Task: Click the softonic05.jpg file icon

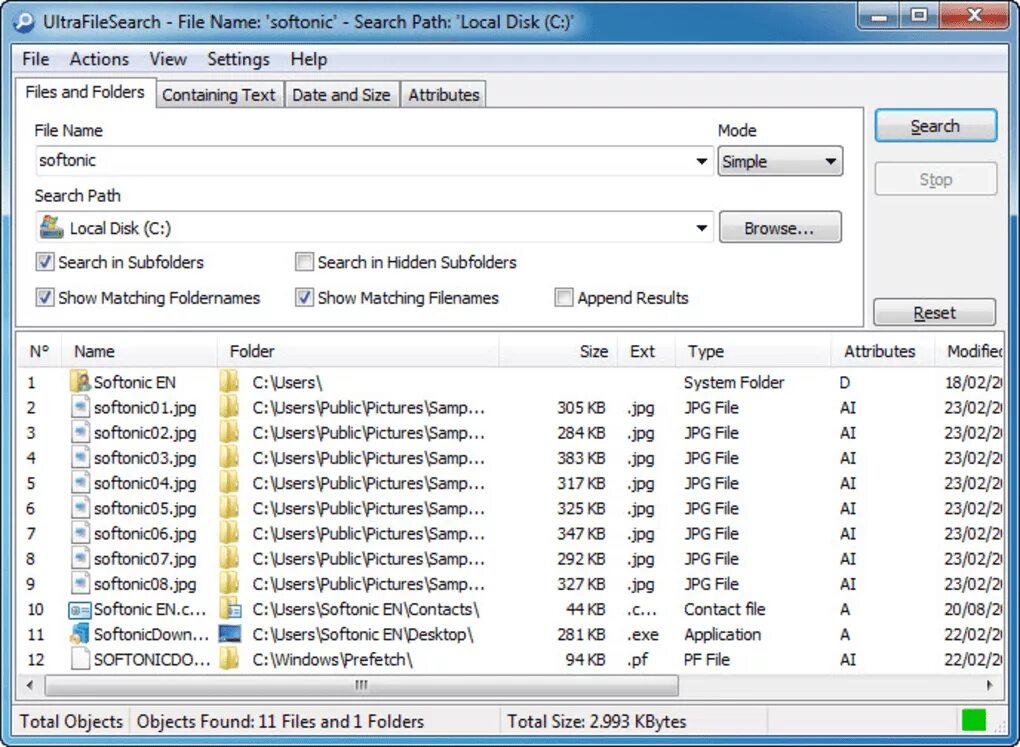Action: [79, 508]
